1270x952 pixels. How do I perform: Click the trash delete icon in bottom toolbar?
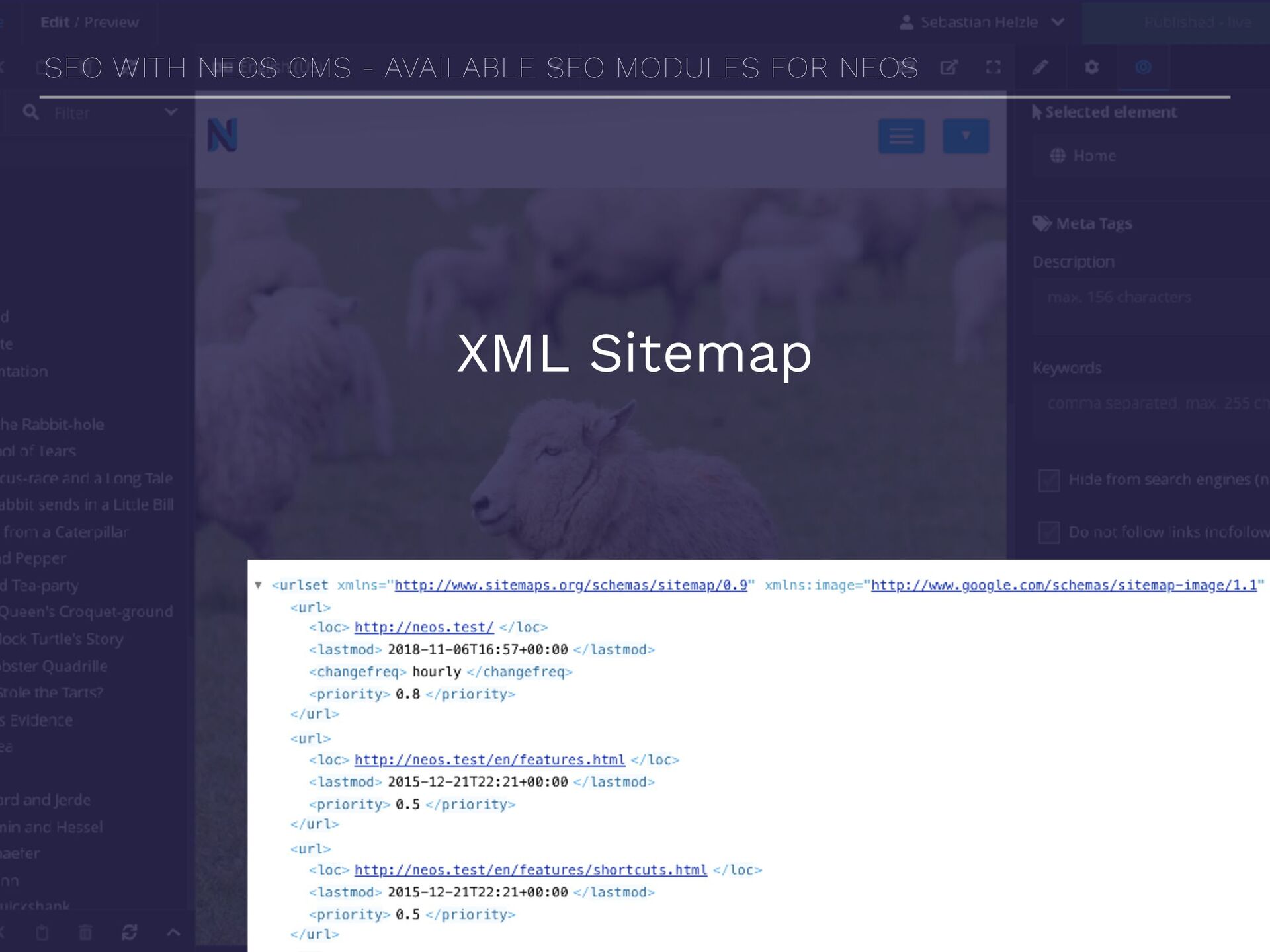pyautogui.click(x=85, y=932)
